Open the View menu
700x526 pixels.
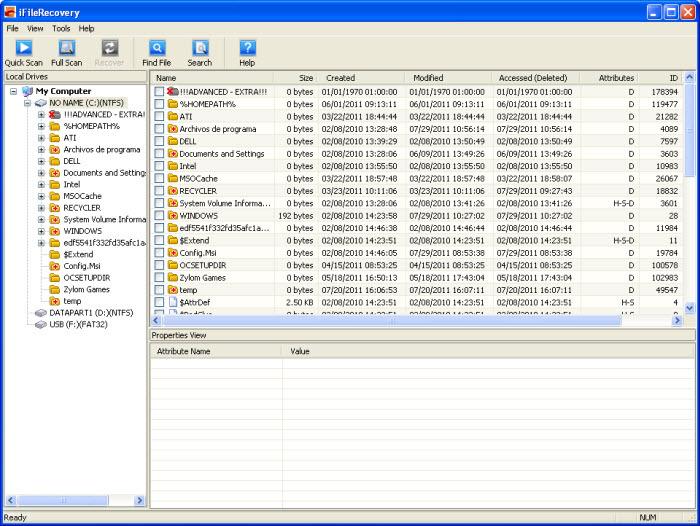point(35,29)
